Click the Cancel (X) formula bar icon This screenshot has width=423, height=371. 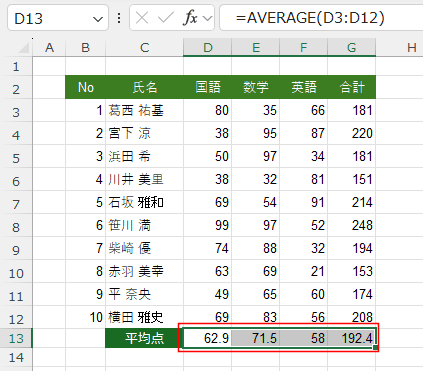click(x=142, y=18)
